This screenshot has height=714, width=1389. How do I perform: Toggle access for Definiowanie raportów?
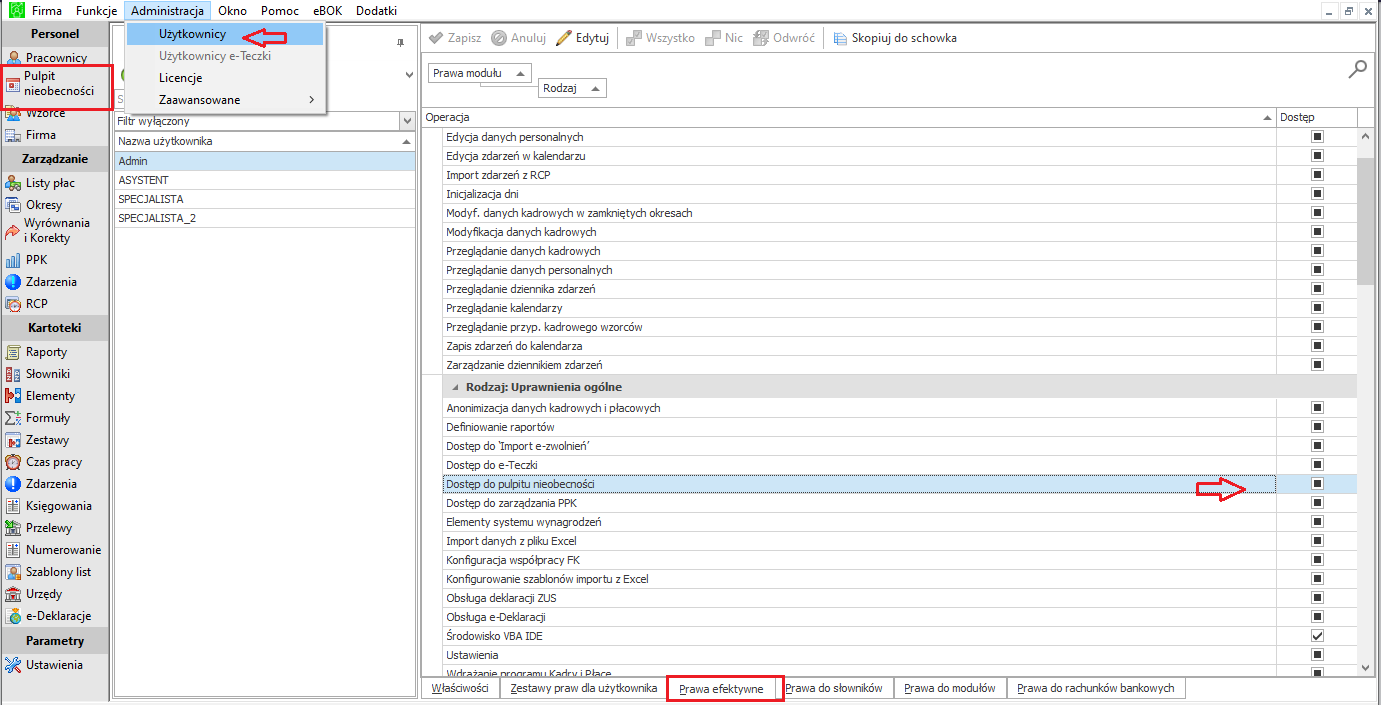click(x=1317, y=427)
